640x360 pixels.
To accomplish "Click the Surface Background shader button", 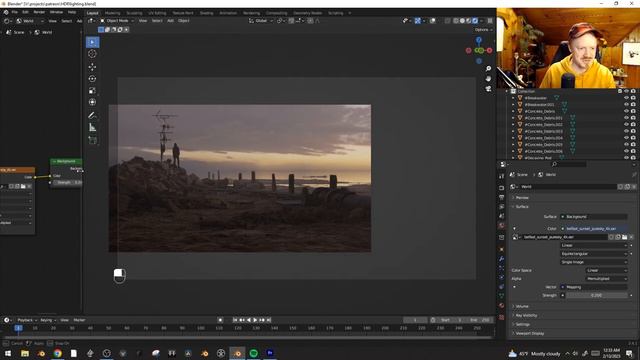I will (x=594, y=217).
